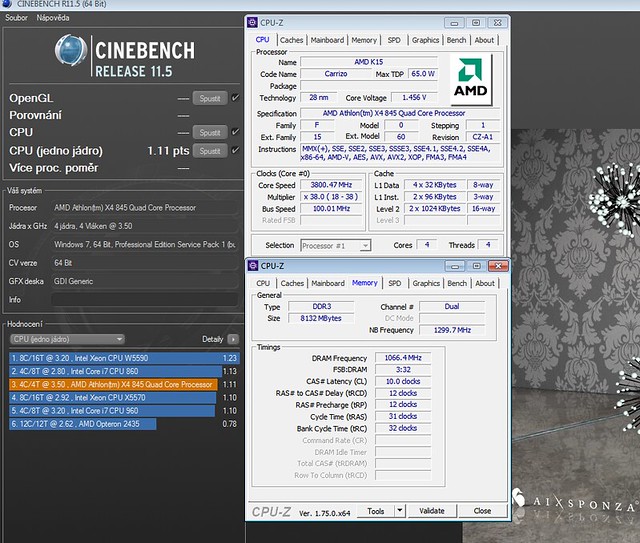Screen dimensions: 640x543
Task: Click the Validate button in CPU-Z
Action: tap(432, 511)
